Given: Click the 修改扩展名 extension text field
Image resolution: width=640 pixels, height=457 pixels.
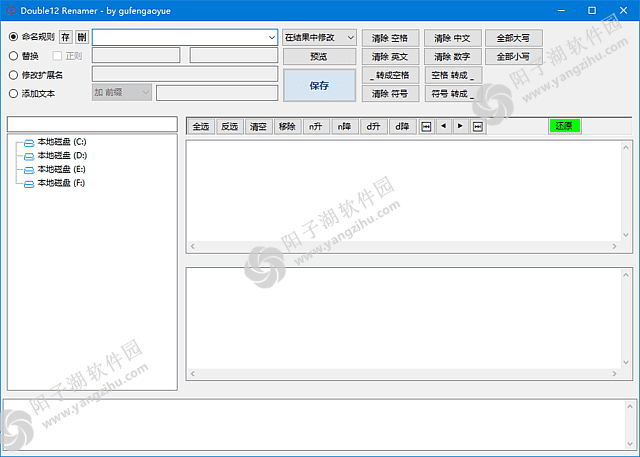Looking at the screenshot, I should (x=185, y=74).
